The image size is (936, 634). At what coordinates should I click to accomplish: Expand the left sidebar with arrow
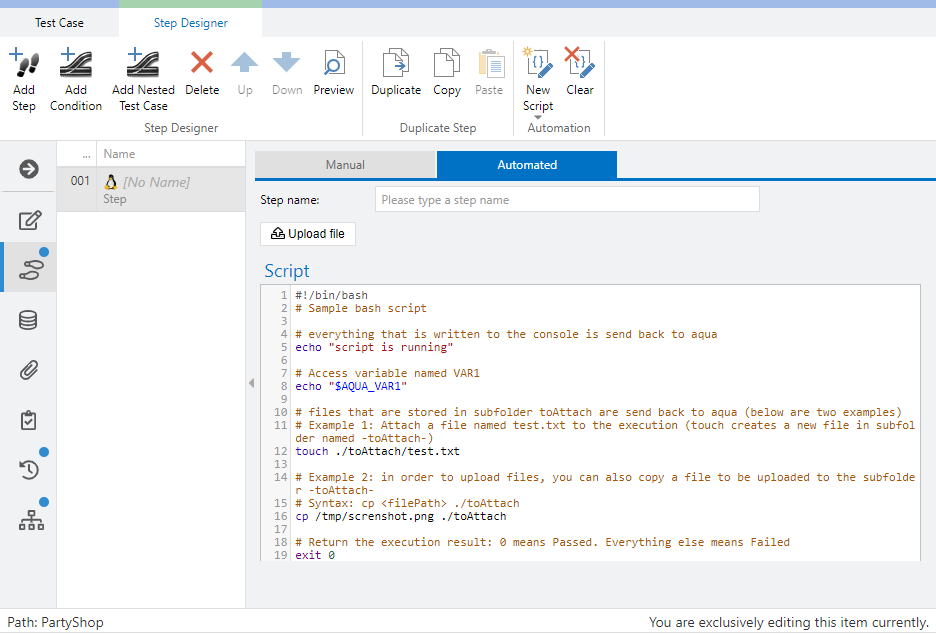tap(29, 169)
